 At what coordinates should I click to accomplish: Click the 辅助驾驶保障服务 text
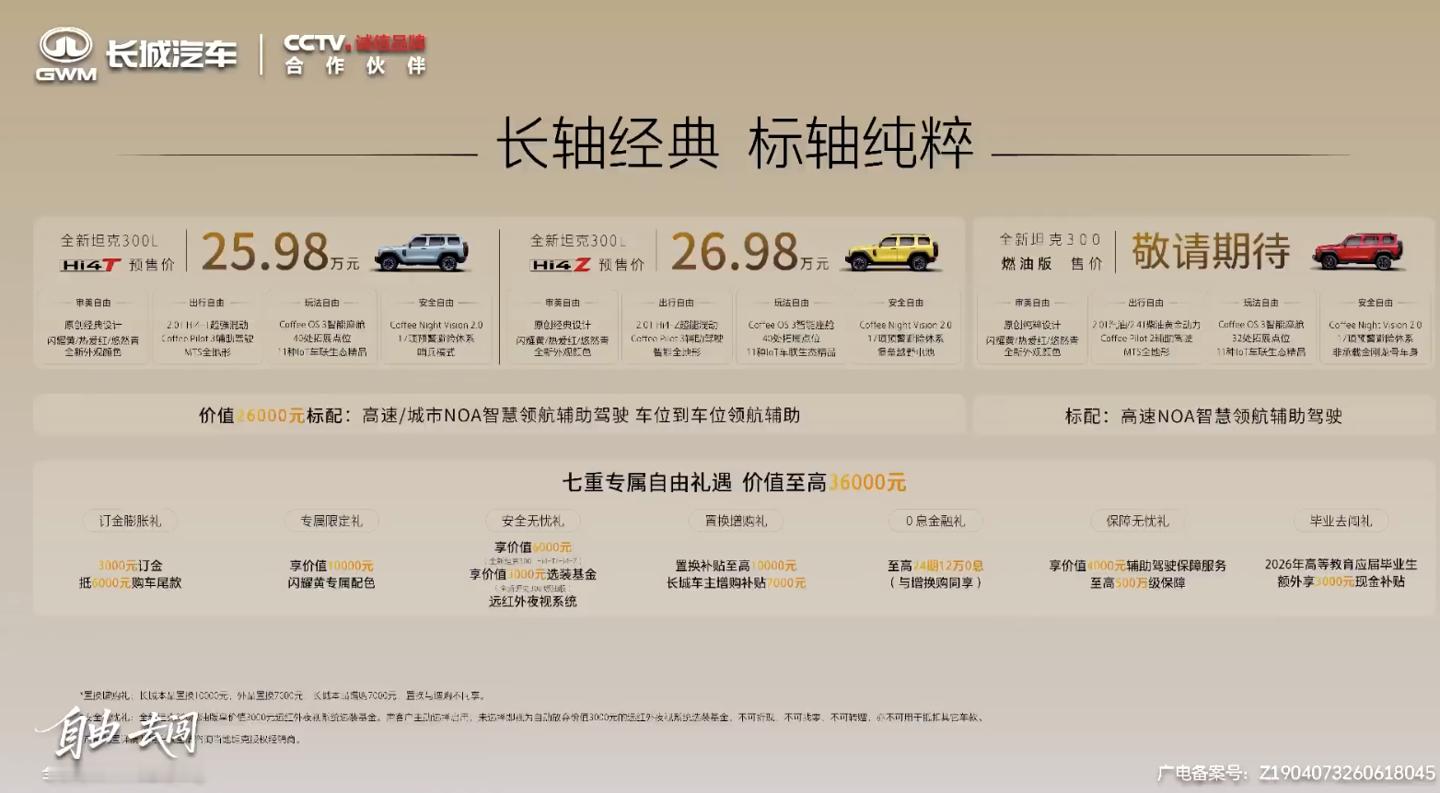click(x=1176, y=566)
